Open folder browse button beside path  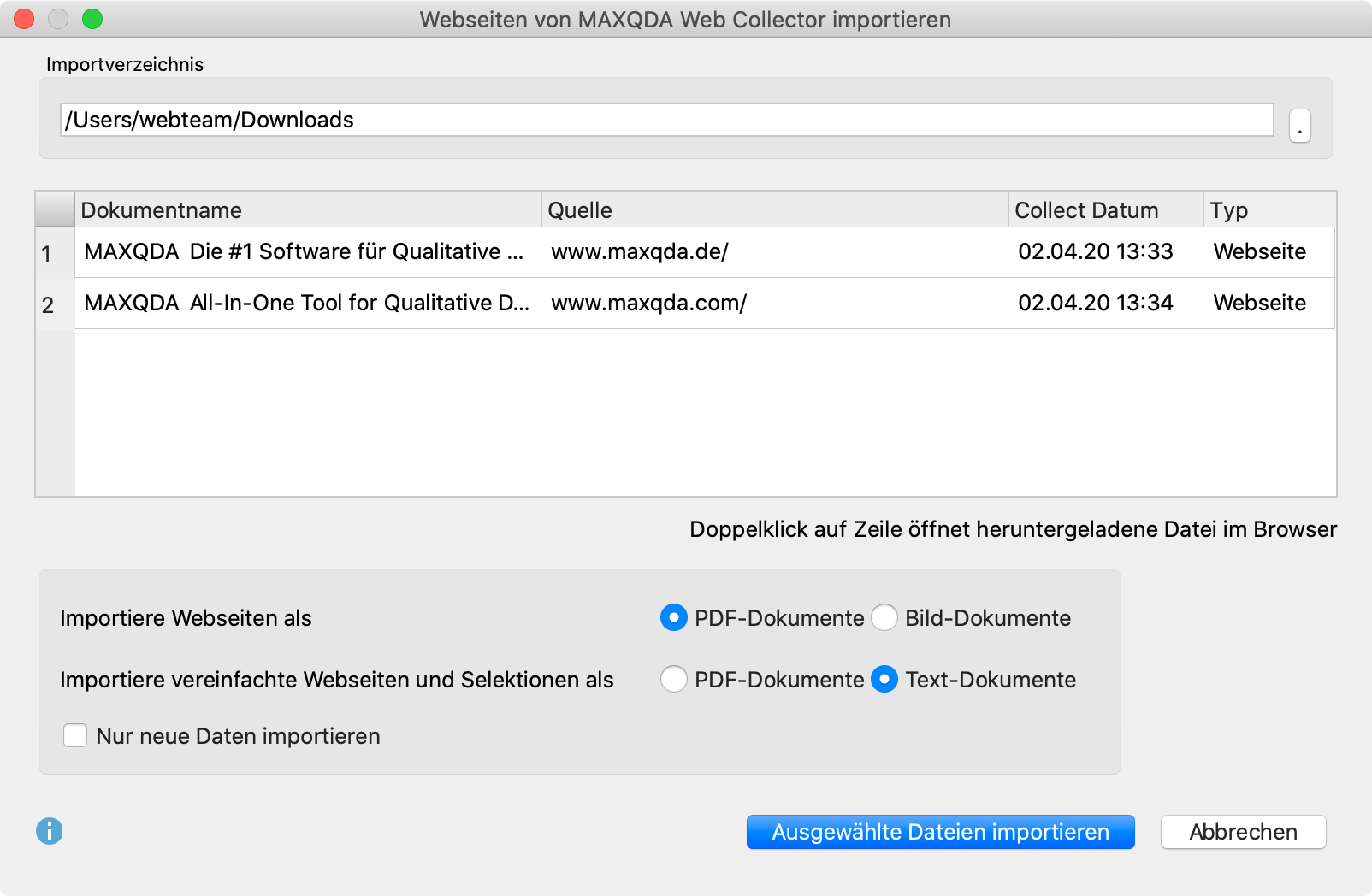tap(1299, 126)
